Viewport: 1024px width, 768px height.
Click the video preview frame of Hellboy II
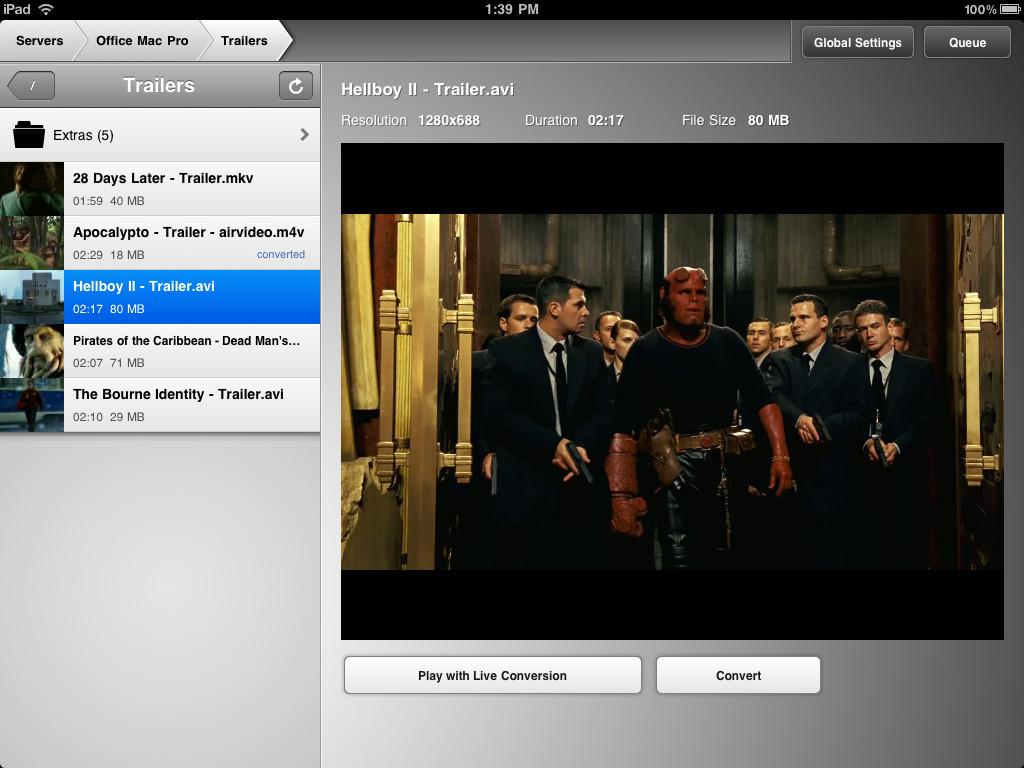672,391
